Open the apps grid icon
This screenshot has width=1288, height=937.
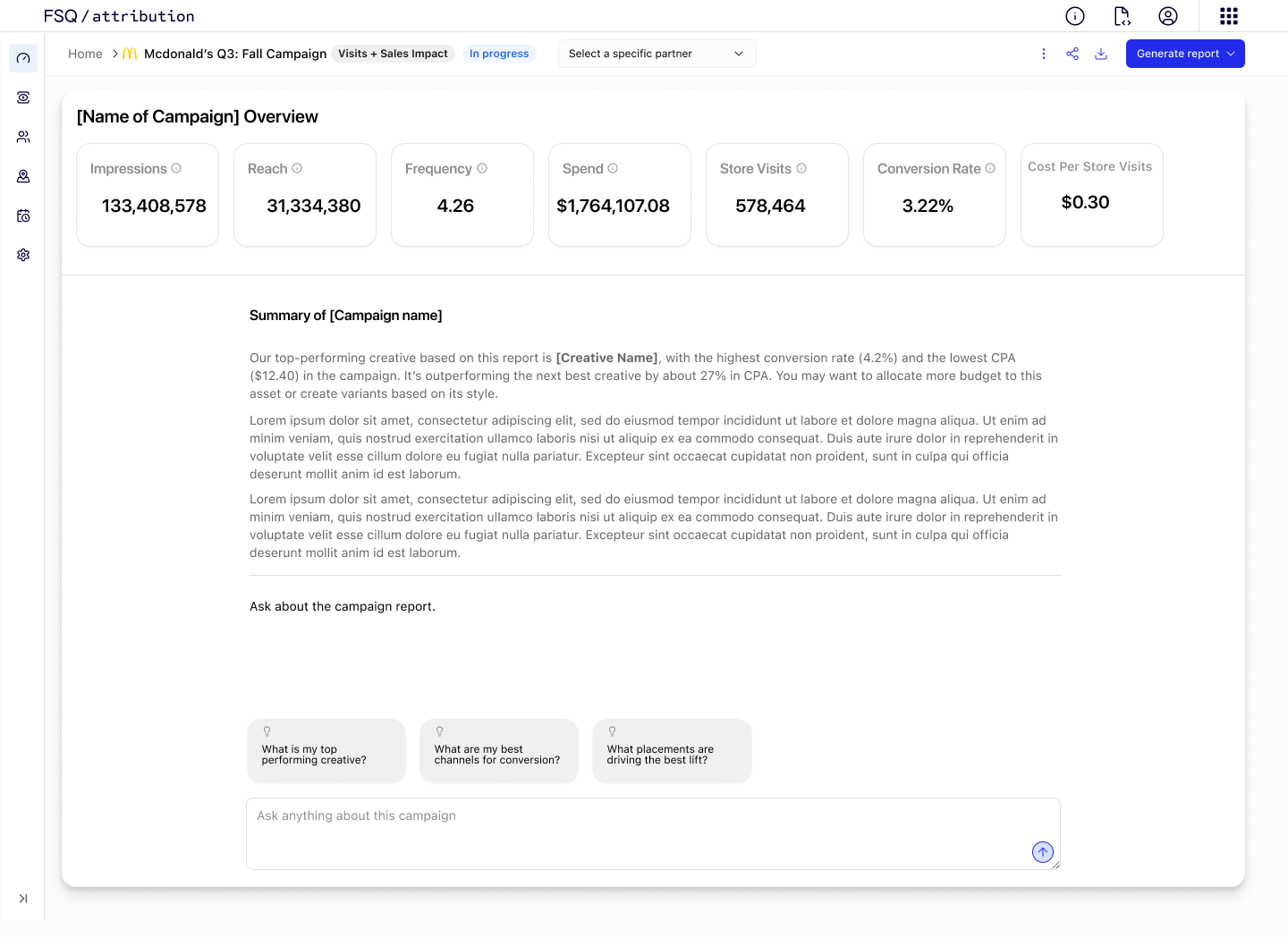click(1229, 16)
